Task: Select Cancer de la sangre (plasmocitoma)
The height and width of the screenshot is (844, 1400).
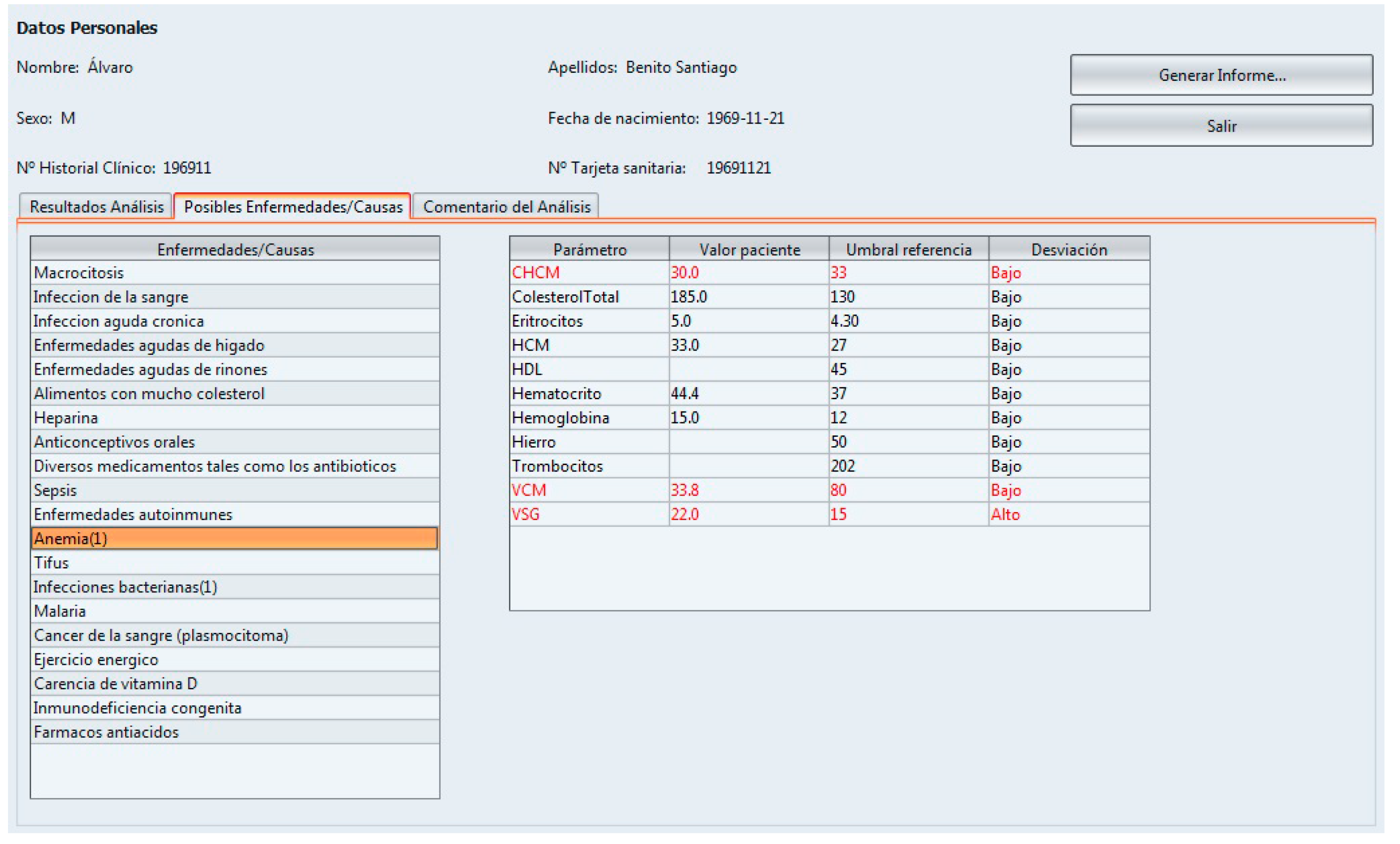Action: [x=161, y=635]
